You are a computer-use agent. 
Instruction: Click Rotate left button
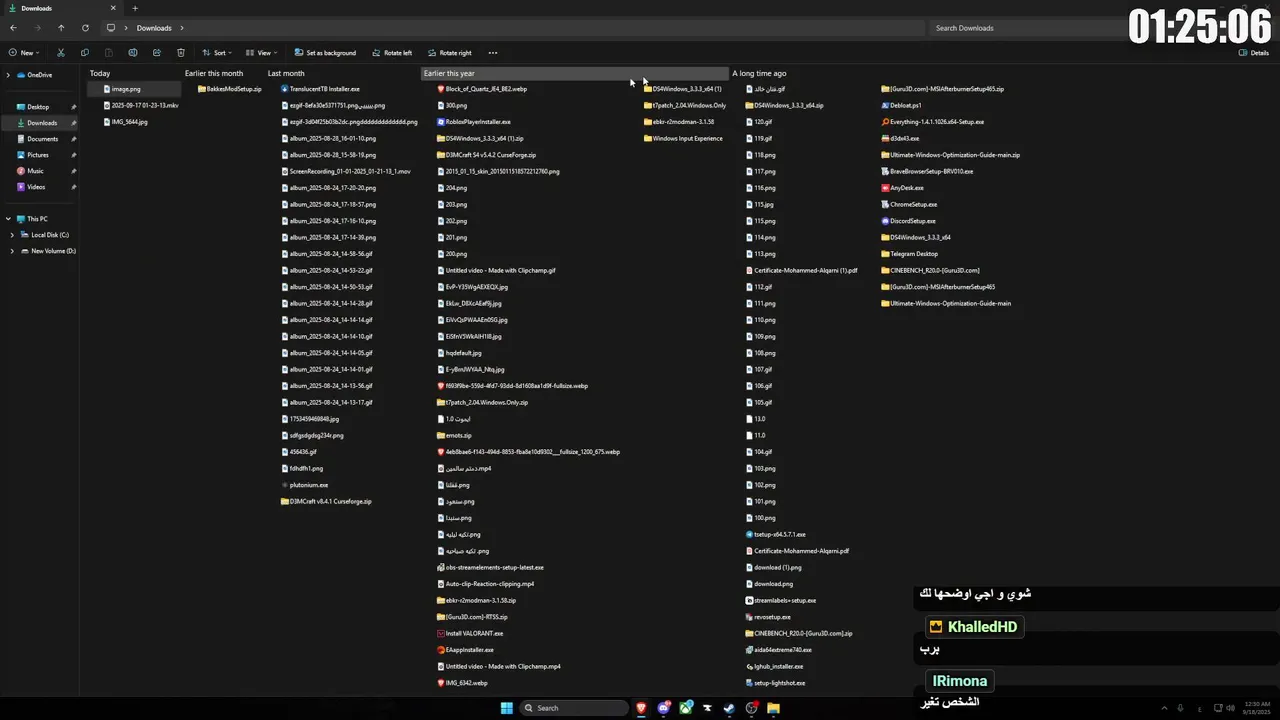coord(391,53)
